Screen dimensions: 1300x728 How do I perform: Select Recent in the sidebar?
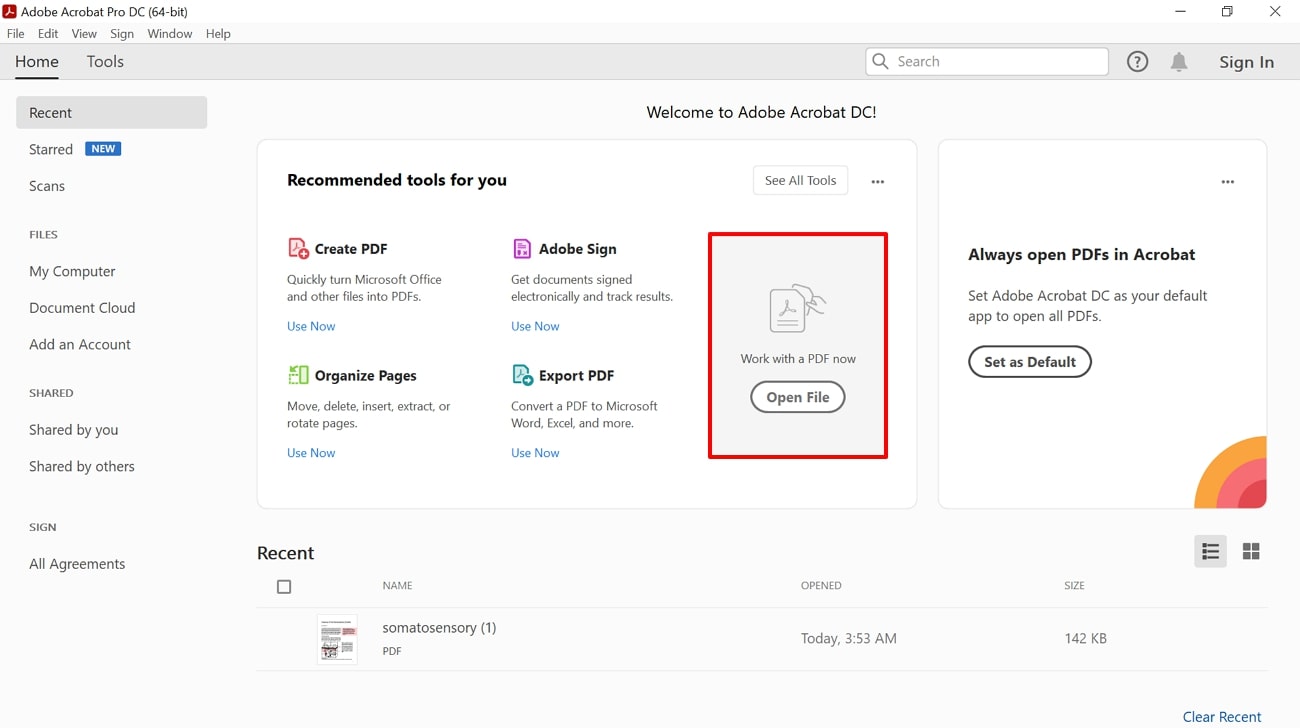[111, 113]
